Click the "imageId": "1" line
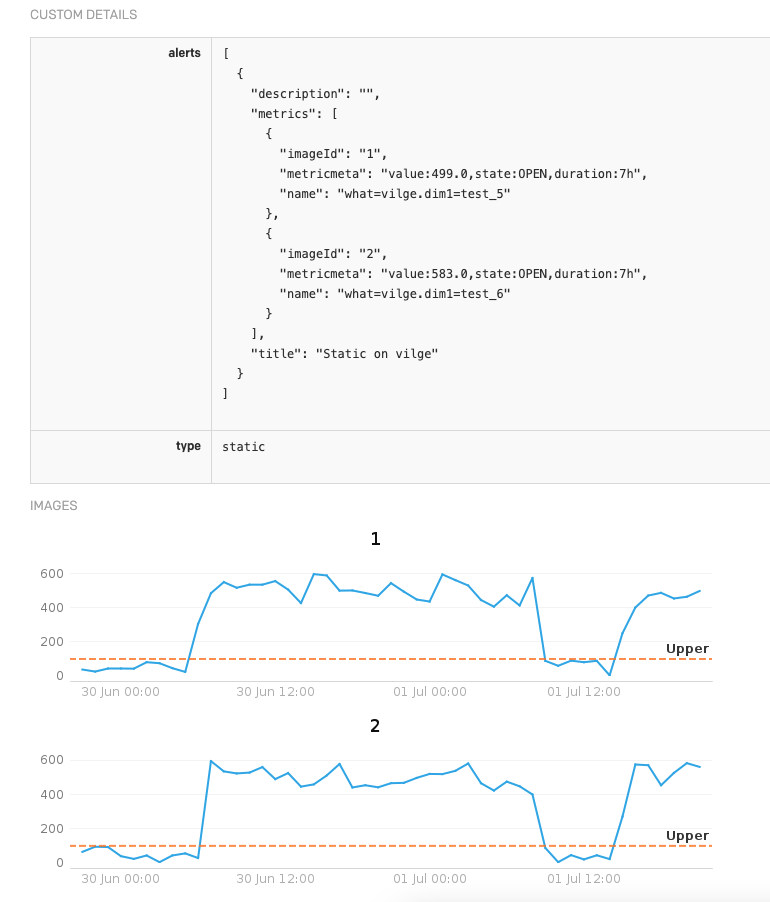Viewport: 770px width, 902px height. [333, 154]
